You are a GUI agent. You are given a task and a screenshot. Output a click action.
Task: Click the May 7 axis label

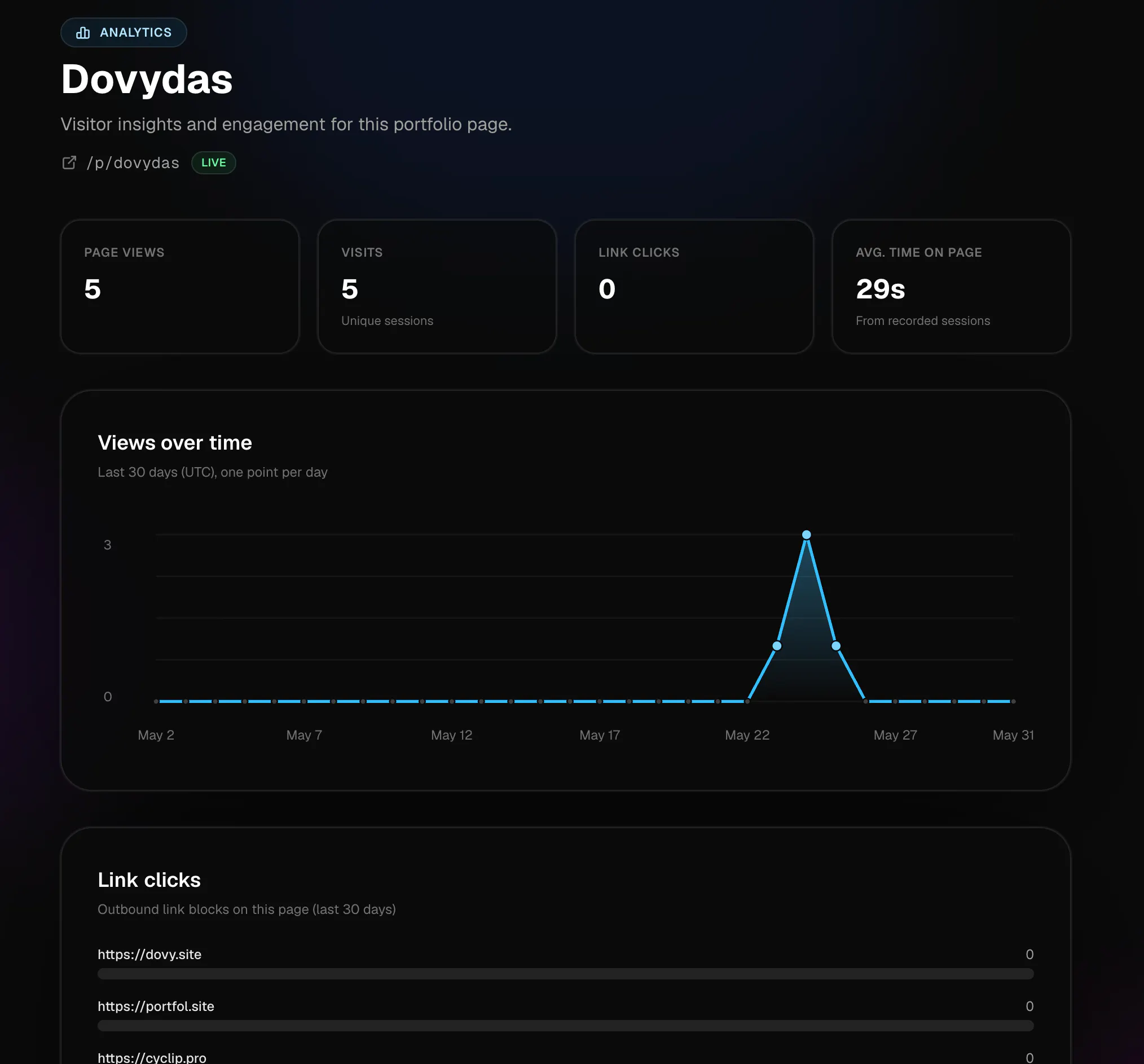tap(304, 736)
